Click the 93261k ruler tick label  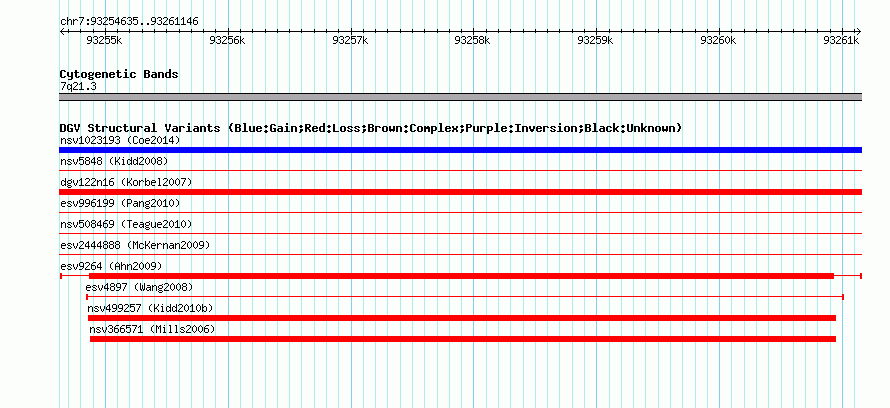pyautogui.click(x=842, y=40)
